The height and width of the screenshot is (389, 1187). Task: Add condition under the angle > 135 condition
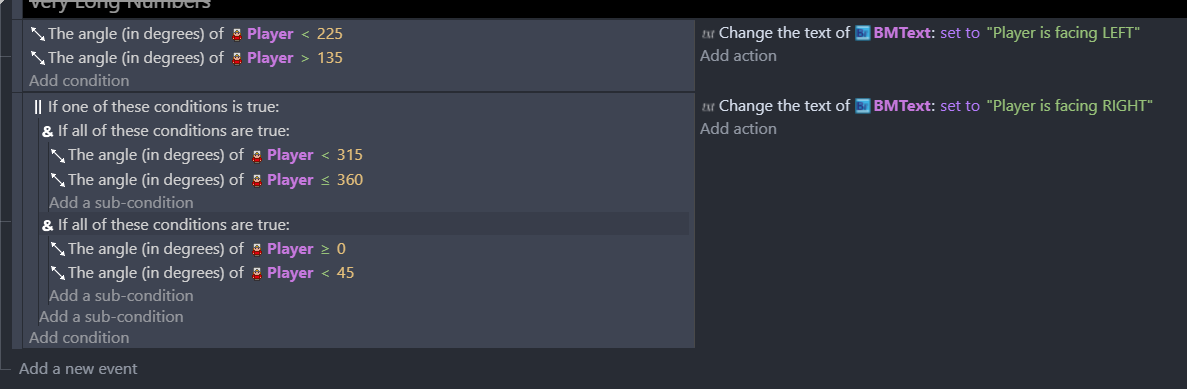pyautogui.click(x=79, y=80)
